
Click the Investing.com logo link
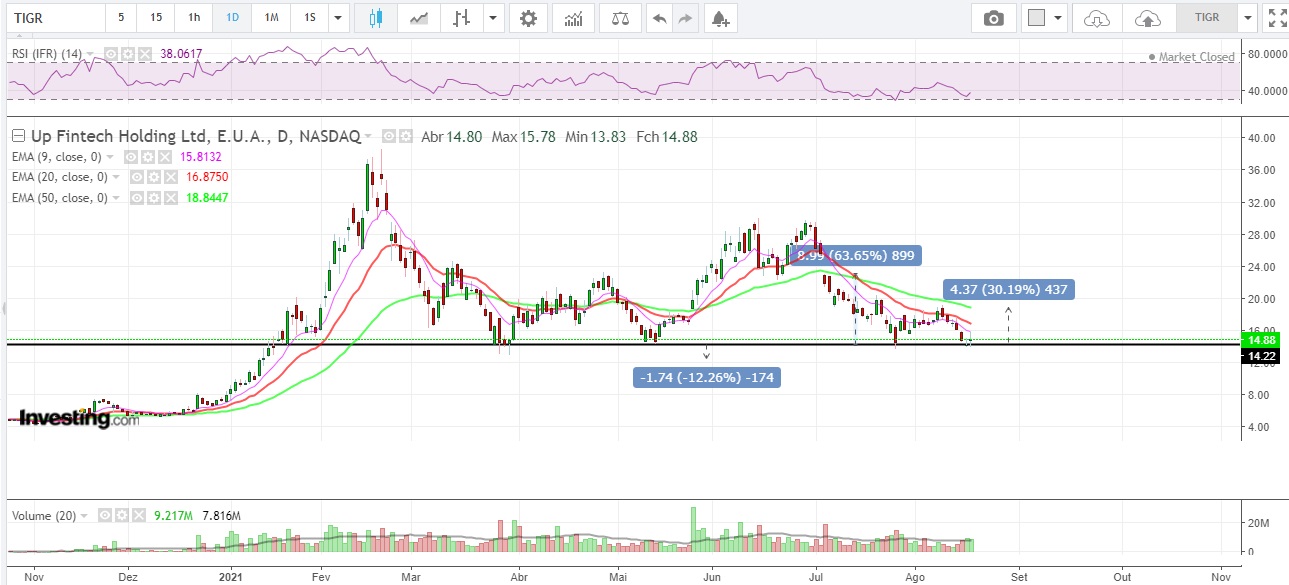(80, 419)
